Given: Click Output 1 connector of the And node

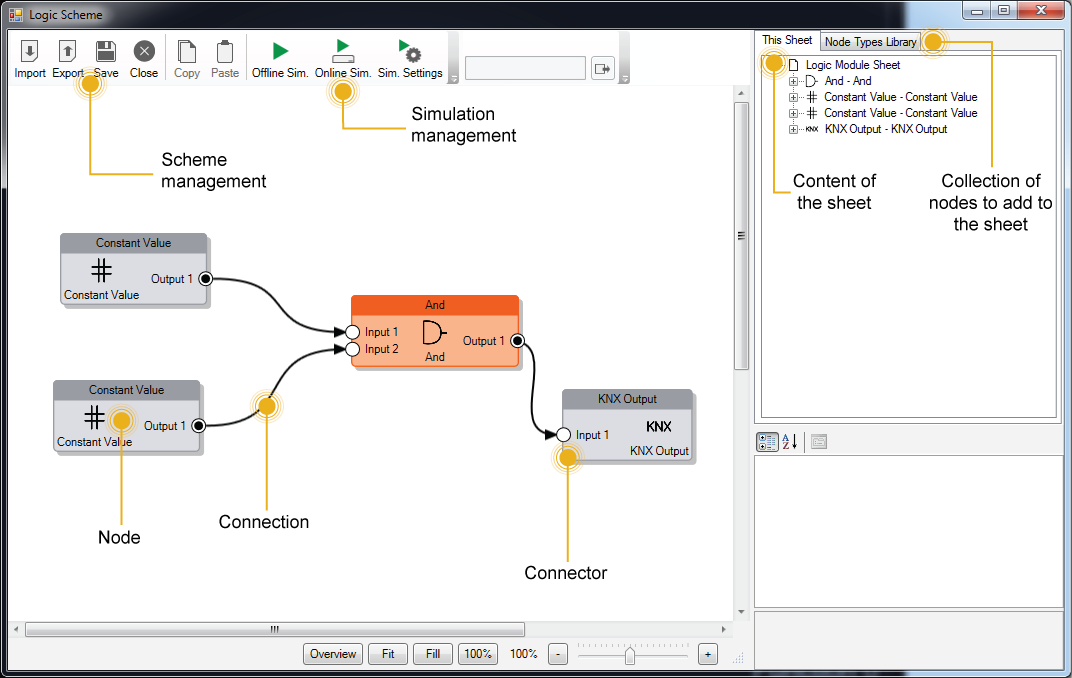Looking at the screenshot, I should tap(518, 340).
